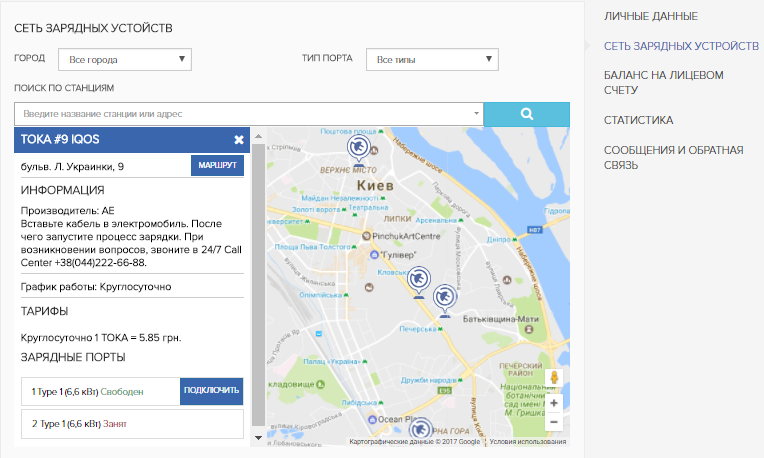
Task: Open Условия использования map link
Action: coord(527,441)
